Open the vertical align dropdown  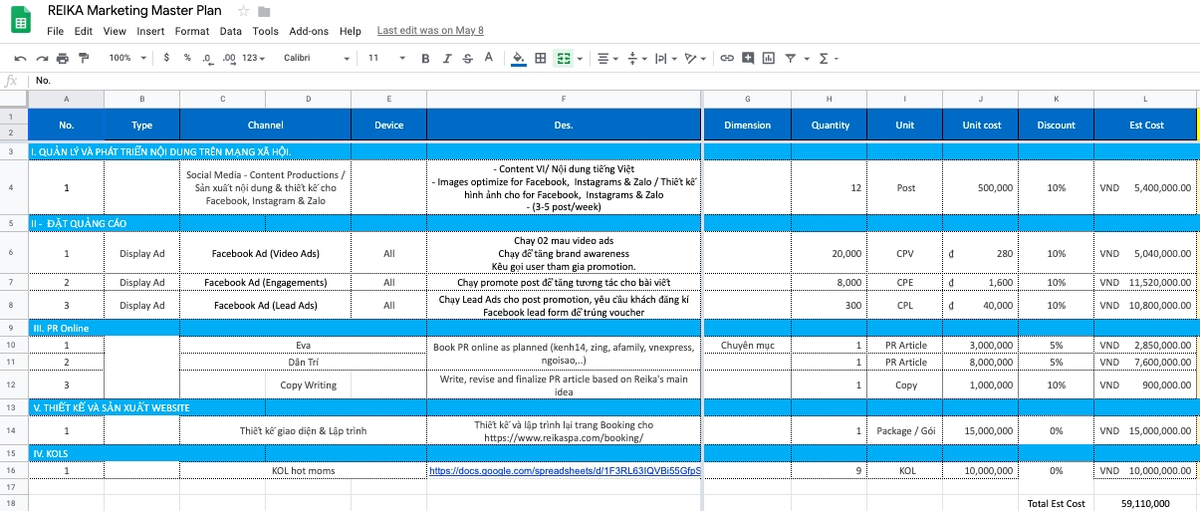point(636,58)
